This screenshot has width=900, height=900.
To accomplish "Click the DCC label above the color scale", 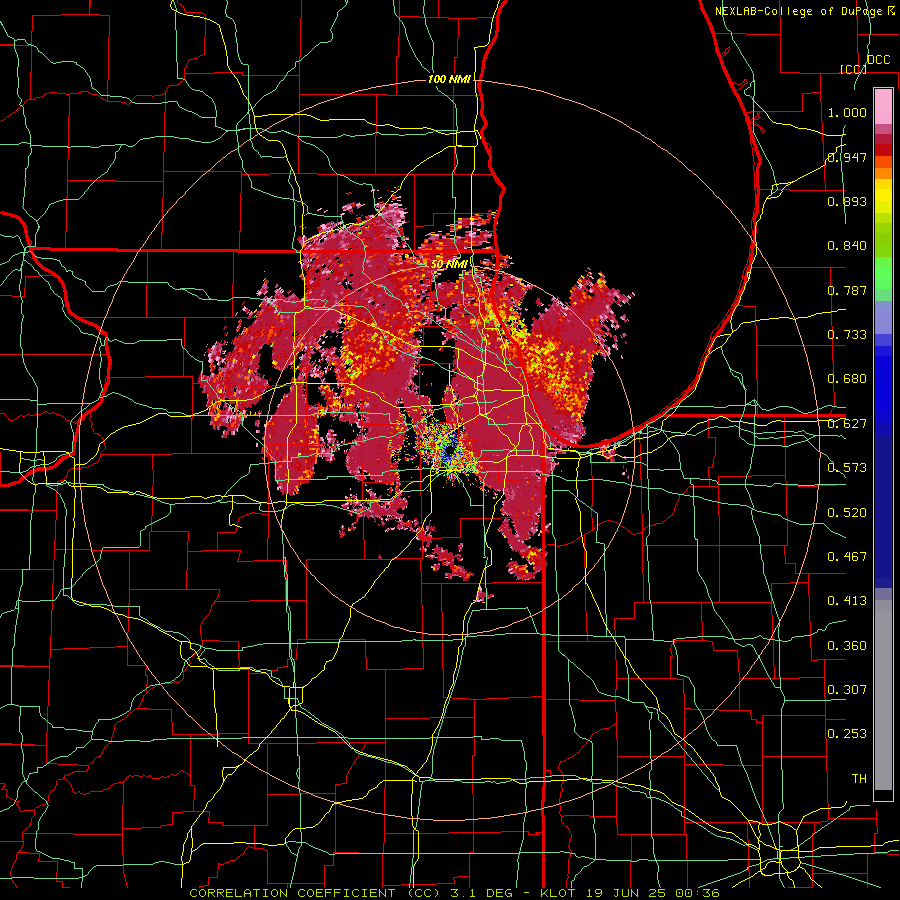I will click(x=878, y=59).
